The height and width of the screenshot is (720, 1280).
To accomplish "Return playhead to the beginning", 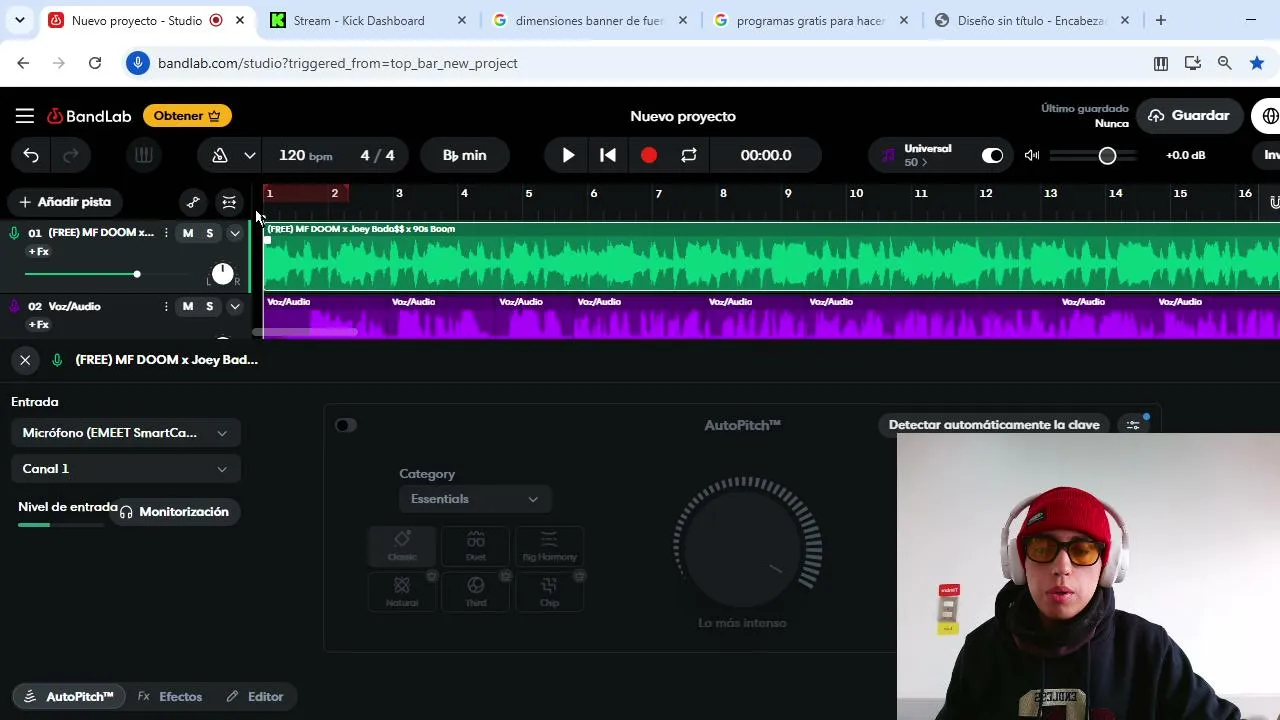I will click(x=608, y=155).
